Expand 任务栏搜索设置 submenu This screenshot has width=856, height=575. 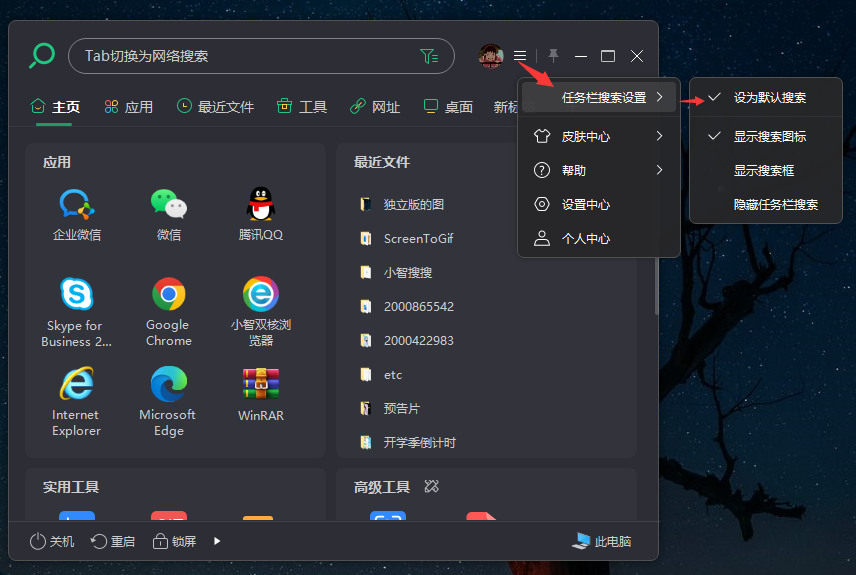click(x=598, y=98)
